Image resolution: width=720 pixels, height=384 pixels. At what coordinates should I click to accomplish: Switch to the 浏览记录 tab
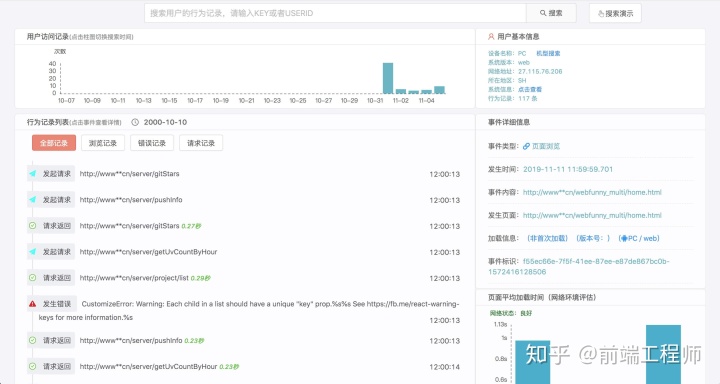coord(102,143)
